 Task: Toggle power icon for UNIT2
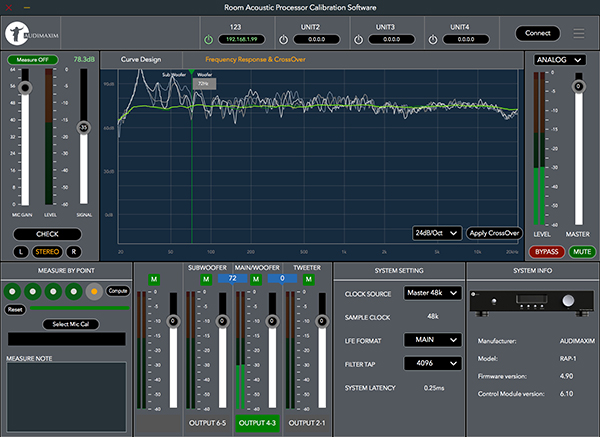pyautogui.click(x=284, y=39)
